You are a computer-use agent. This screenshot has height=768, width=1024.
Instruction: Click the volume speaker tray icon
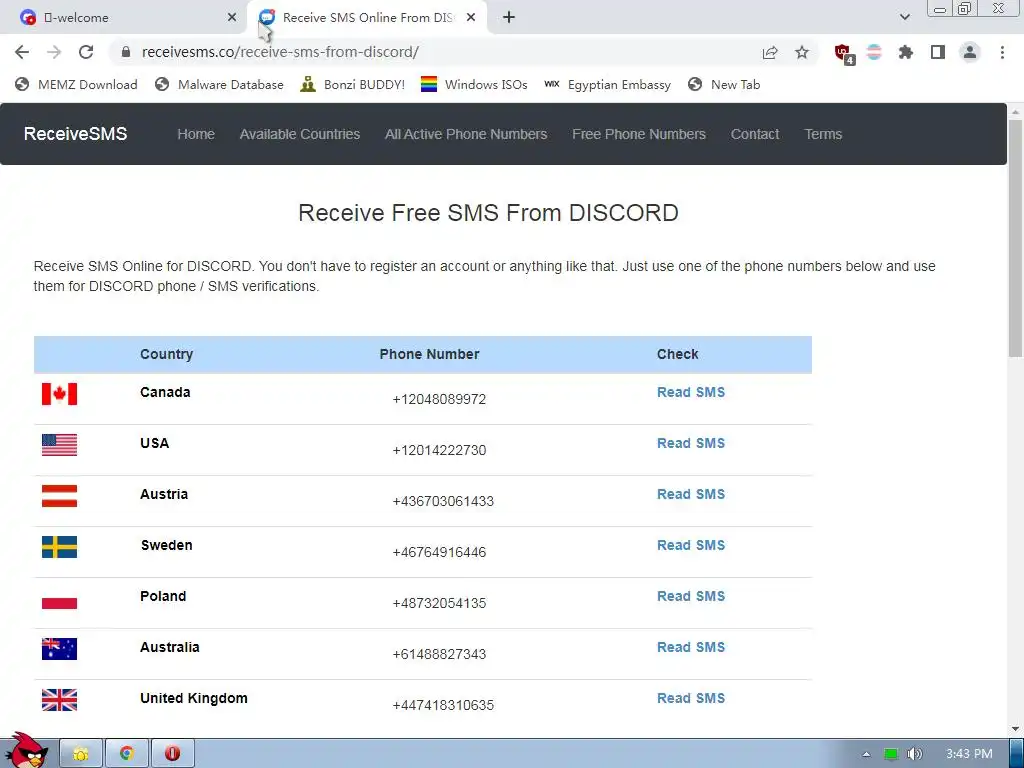point(915,754)
